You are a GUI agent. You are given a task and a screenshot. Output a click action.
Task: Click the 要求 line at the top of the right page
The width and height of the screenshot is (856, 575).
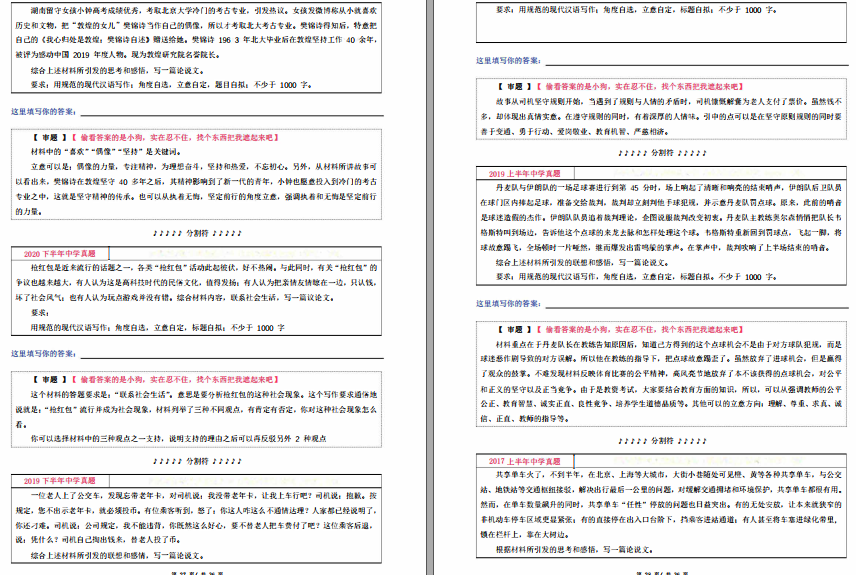(636, 10)
